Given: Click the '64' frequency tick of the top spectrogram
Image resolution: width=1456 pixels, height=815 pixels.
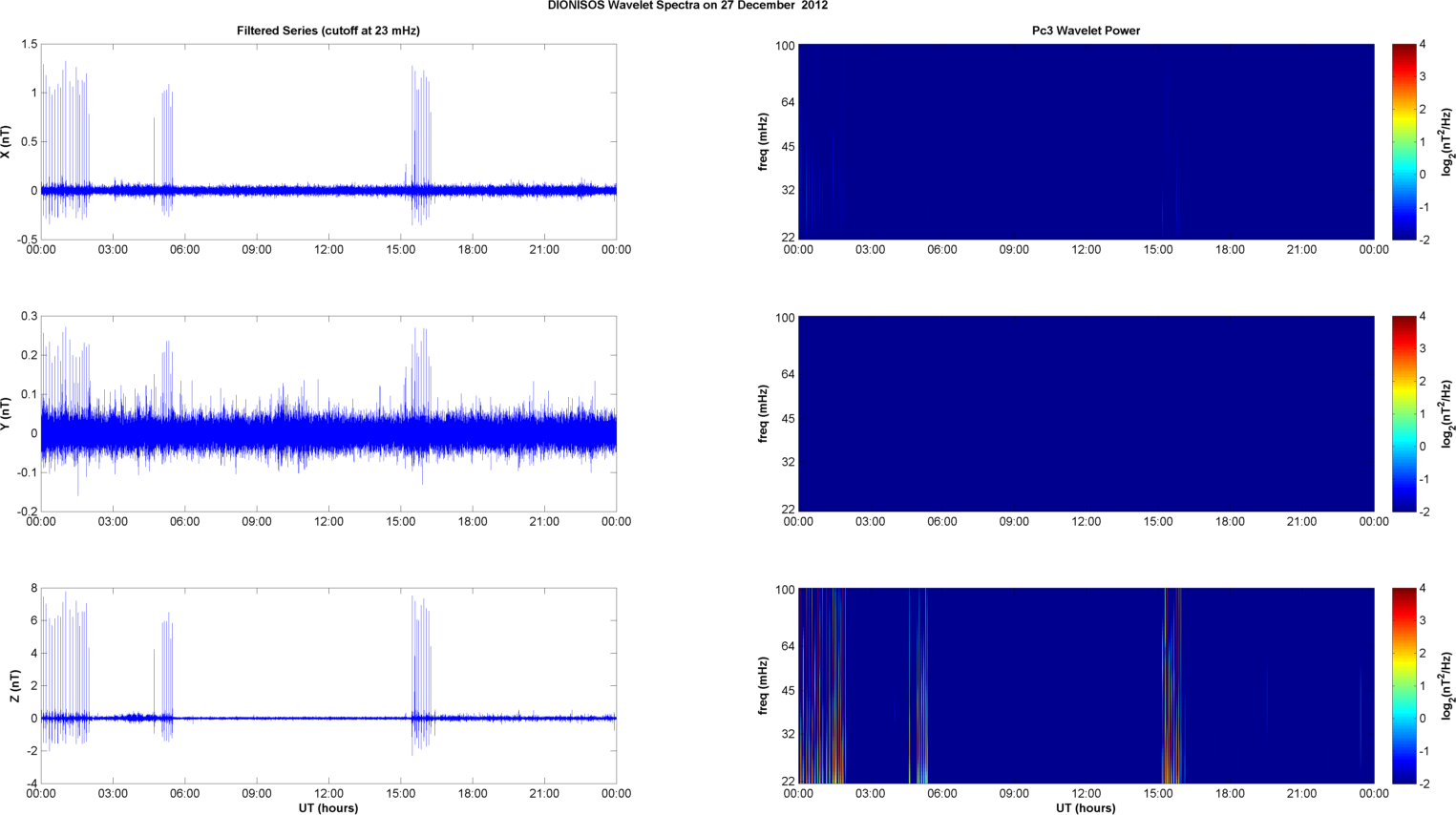Looking at the screenshot, I should [788, 102].
